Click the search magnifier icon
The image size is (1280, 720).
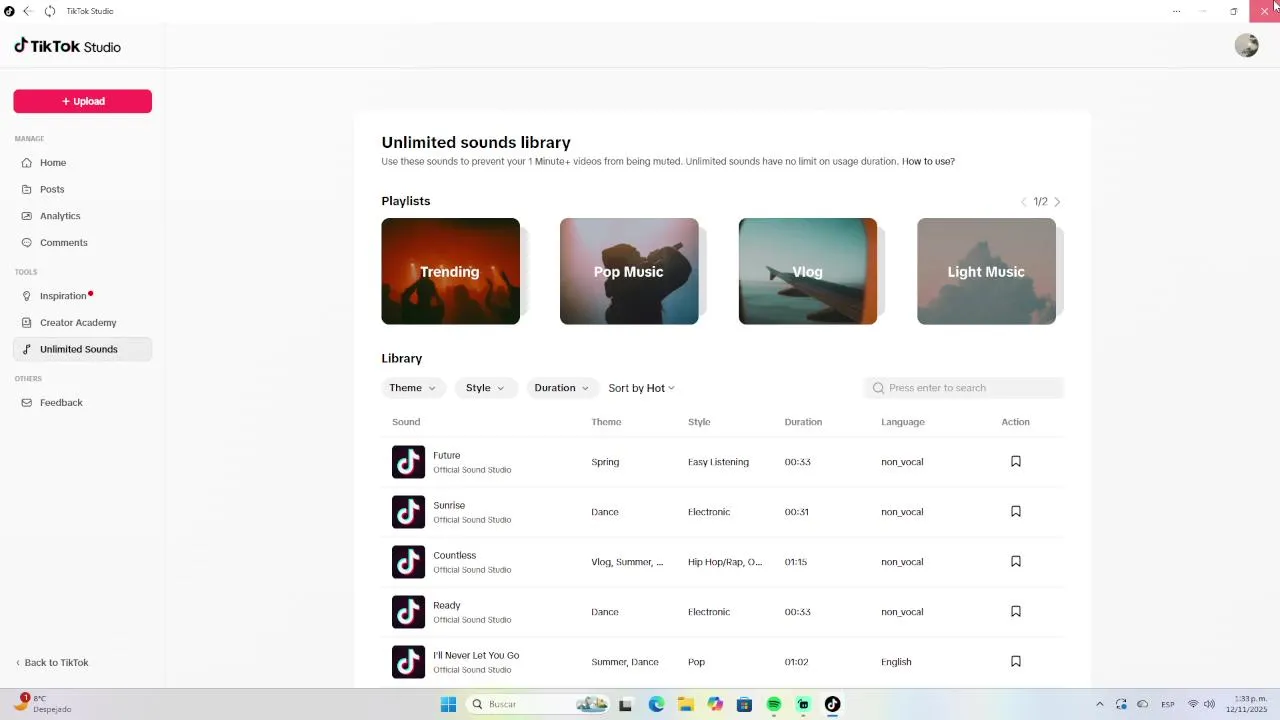coord(878,388)
